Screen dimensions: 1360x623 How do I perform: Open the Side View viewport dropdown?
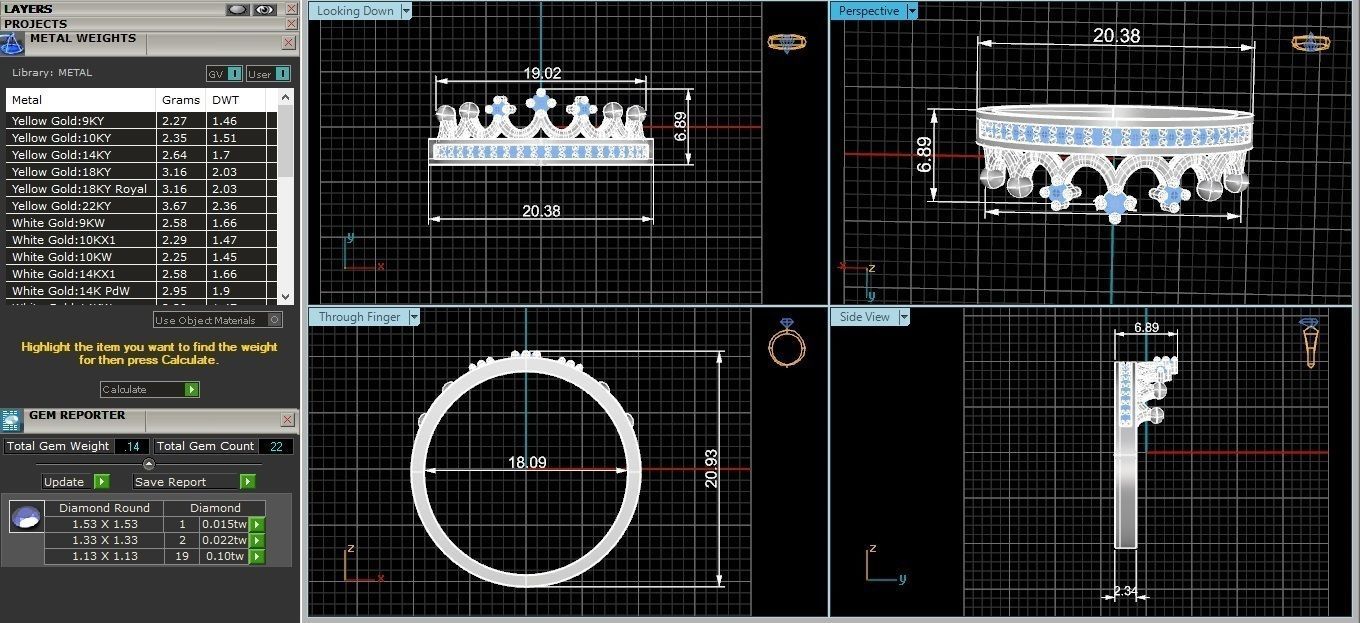click(903, 317)
